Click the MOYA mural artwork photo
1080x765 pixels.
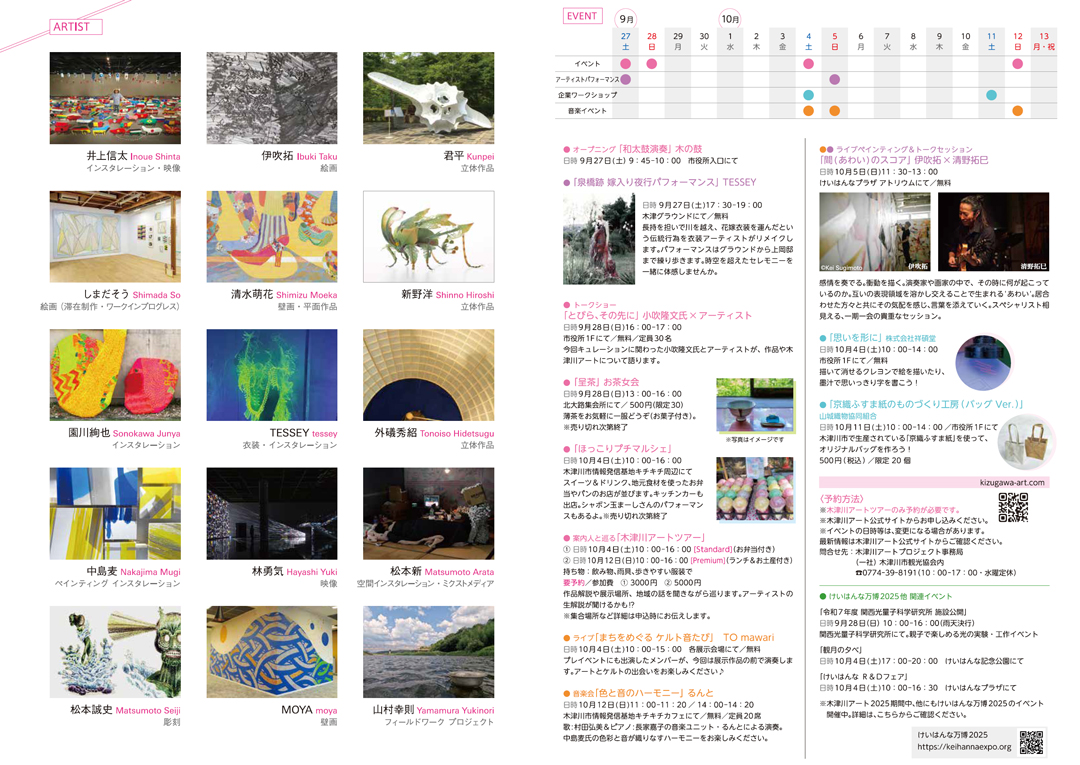271,652
